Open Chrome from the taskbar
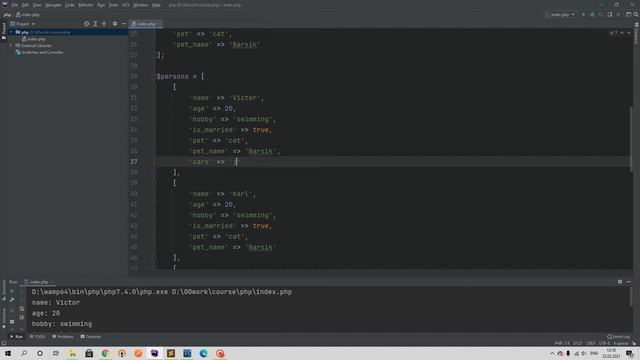The width and height of the screenshot is (640, 360). click(105, 353)
